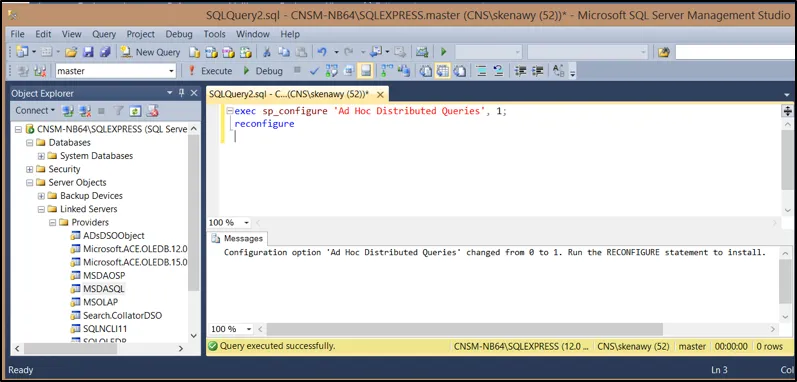Toggle Include Client Statistics icon
The image size is (797, 382).
pyautogui.click(x=404, y=71)
